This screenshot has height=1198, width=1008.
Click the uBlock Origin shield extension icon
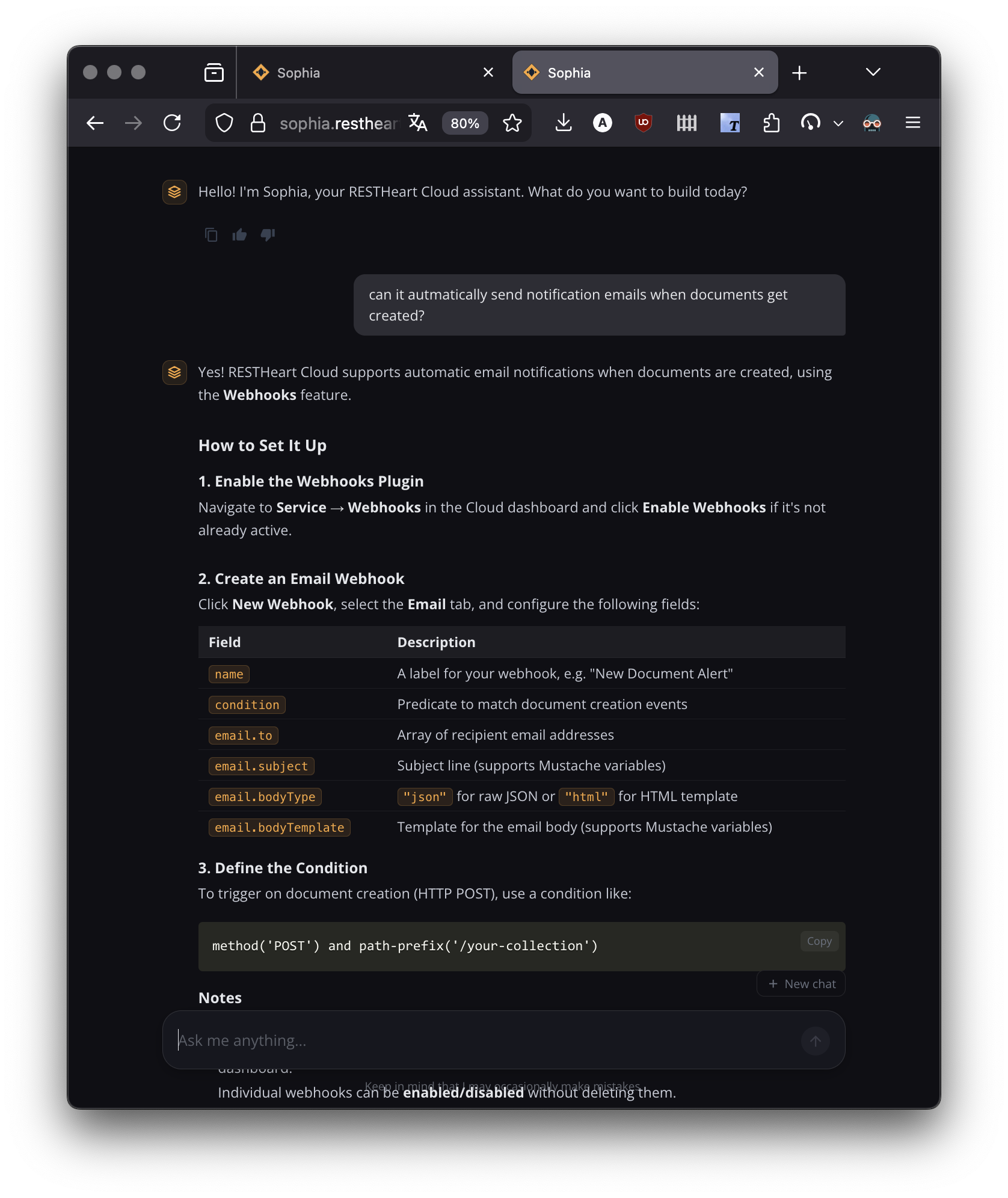pyautogui.click(x=643, y=123)
